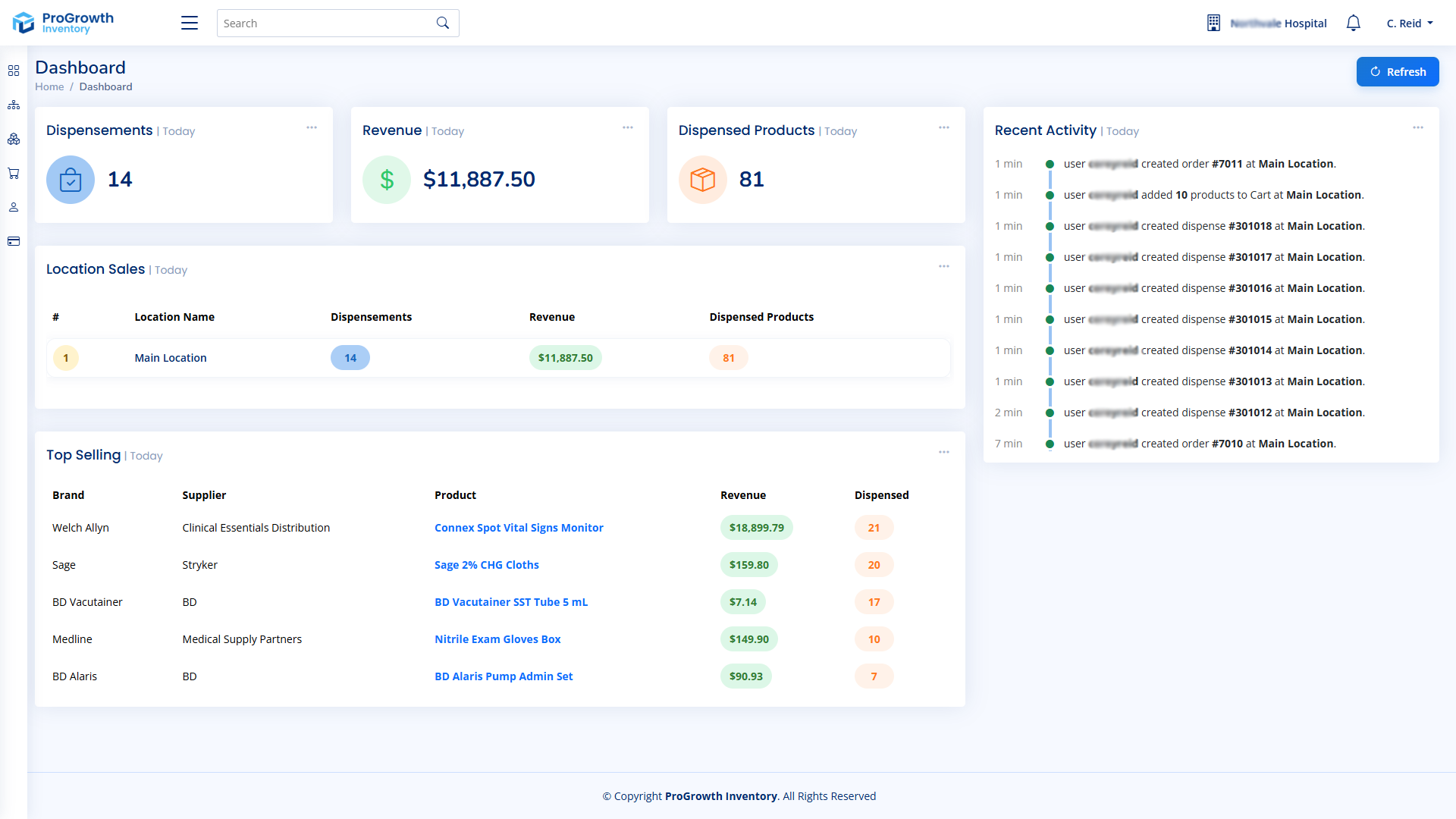1456x819 pixels.
Task: Click dispensed count 10 badge
Action: [x=874, y=639]
